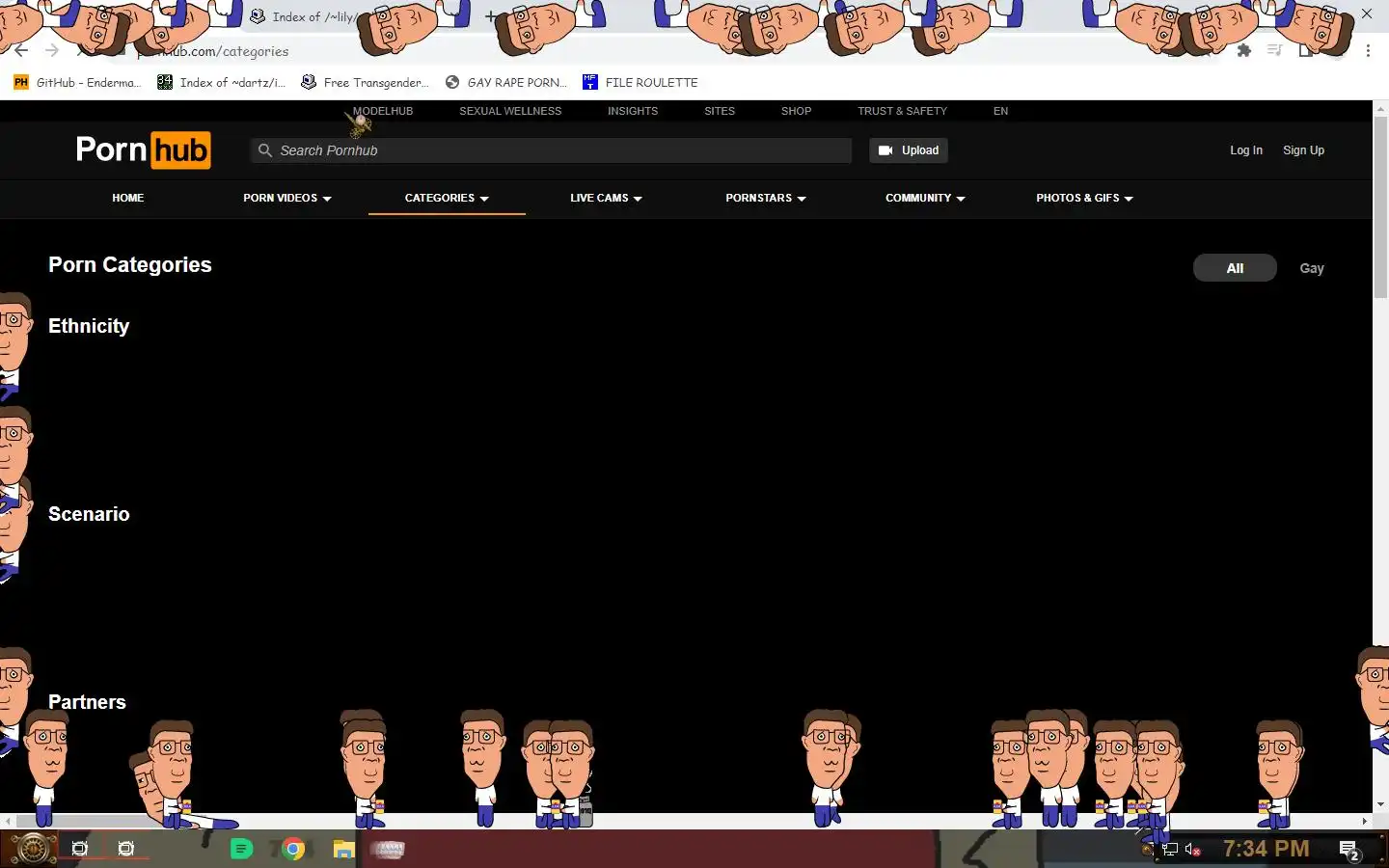The width and height of the screenshot is (1389, 868).
Task: Click the Upload button
Action: pyautogui.click(x=908, y=150)
